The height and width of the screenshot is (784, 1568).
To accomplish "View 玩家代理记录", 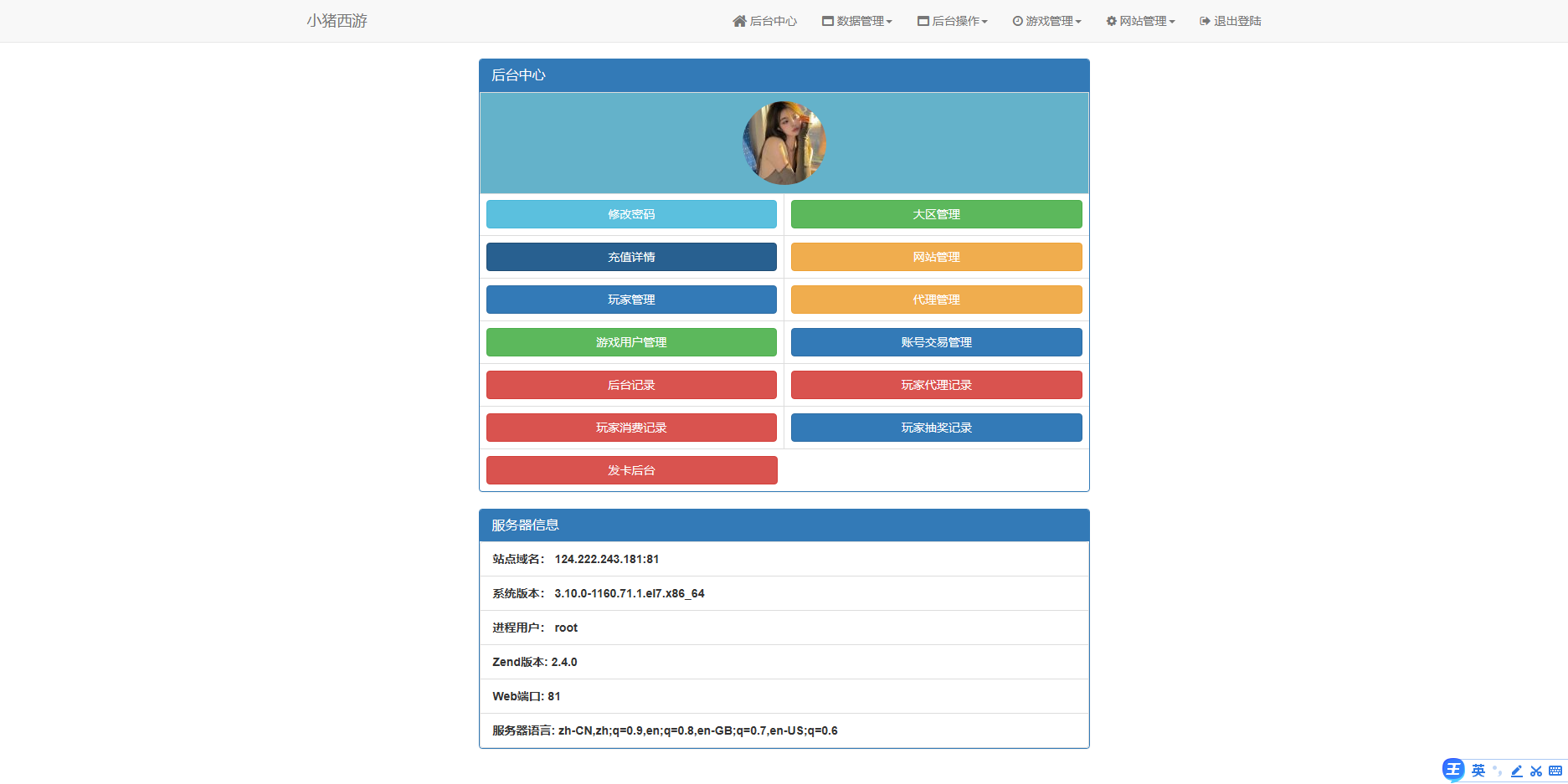I will pos(937,385).
